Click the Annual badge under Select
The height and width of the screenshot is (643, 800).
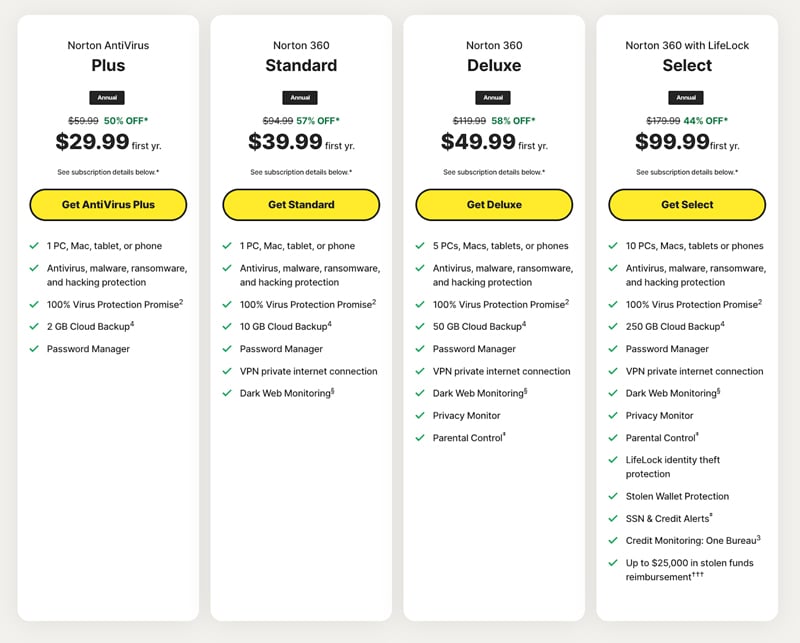(x=687, y=98)
